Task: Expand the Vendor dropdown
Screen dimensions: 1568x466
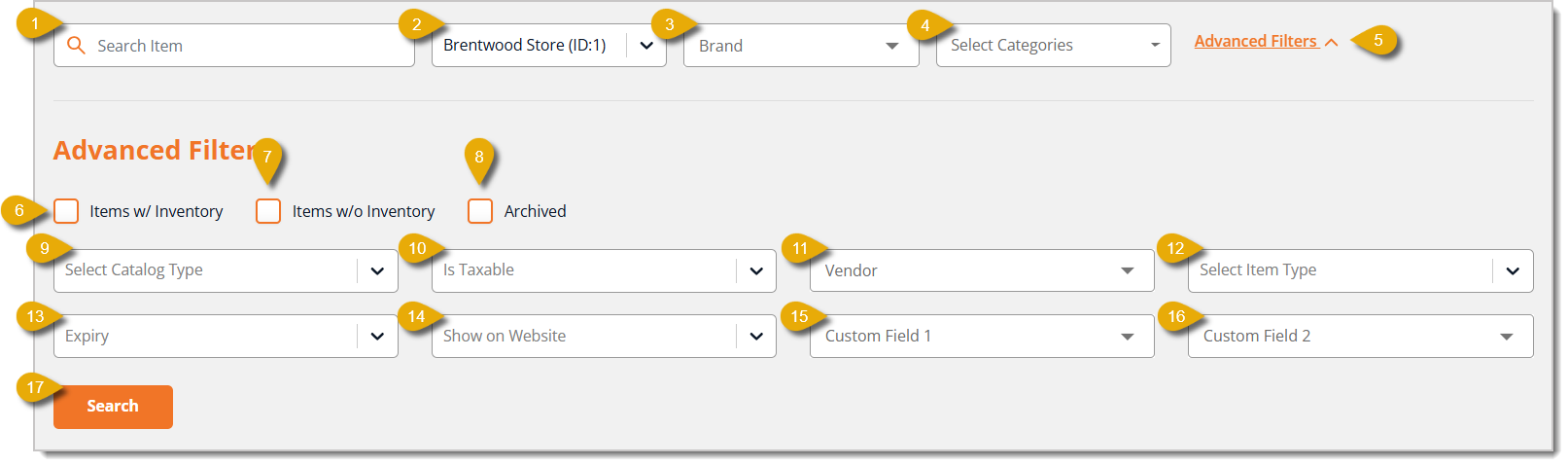Action: tap(982, 270)
